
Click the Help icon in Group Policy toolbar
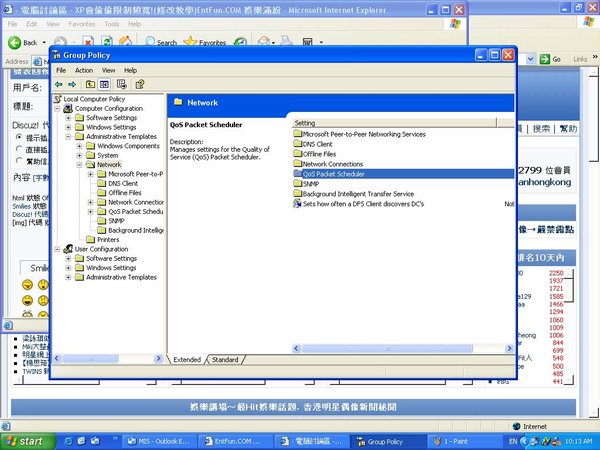[x=140, y=85]
